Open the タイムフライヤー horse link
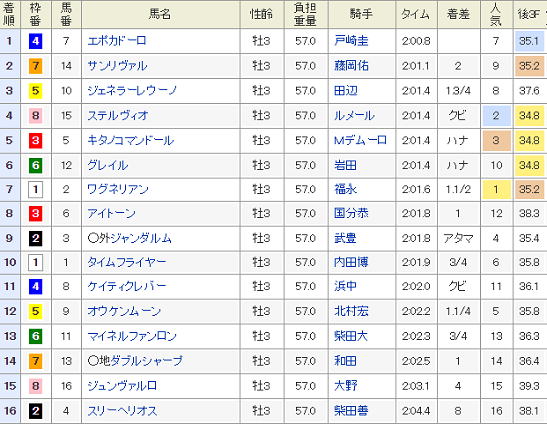The width and height of the screenshot is (547, 424). (127, 262)
